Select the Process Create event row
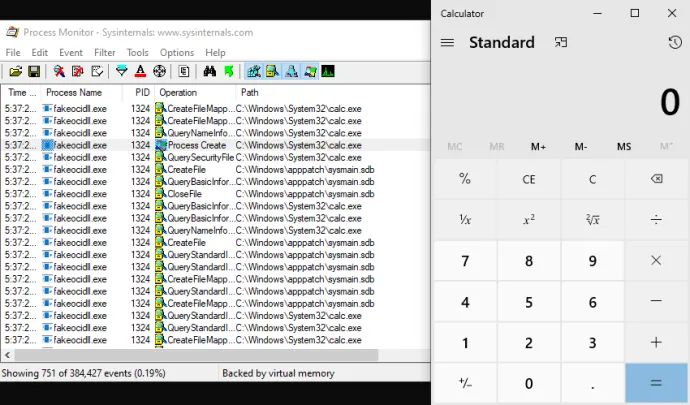Image resolution: width=690 pixels, height=405 pixels. pyautogui.click(x=200, y=145)
